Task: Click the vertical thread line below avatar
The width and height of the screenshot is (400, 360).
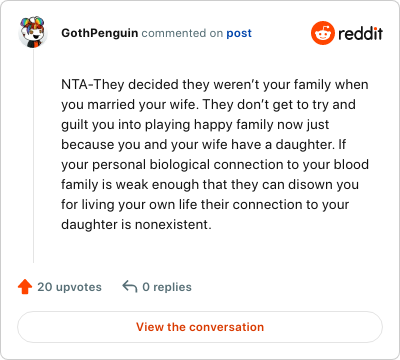Action: (x=33, y=155)
